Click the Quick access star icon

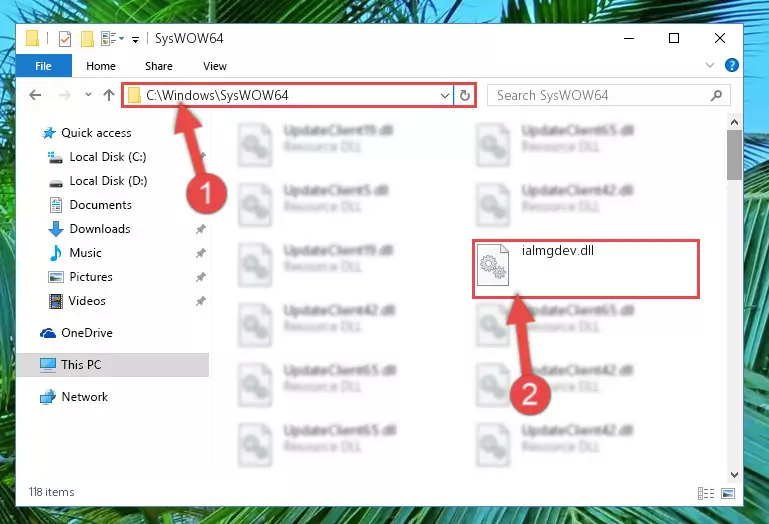tap(49, 133)
